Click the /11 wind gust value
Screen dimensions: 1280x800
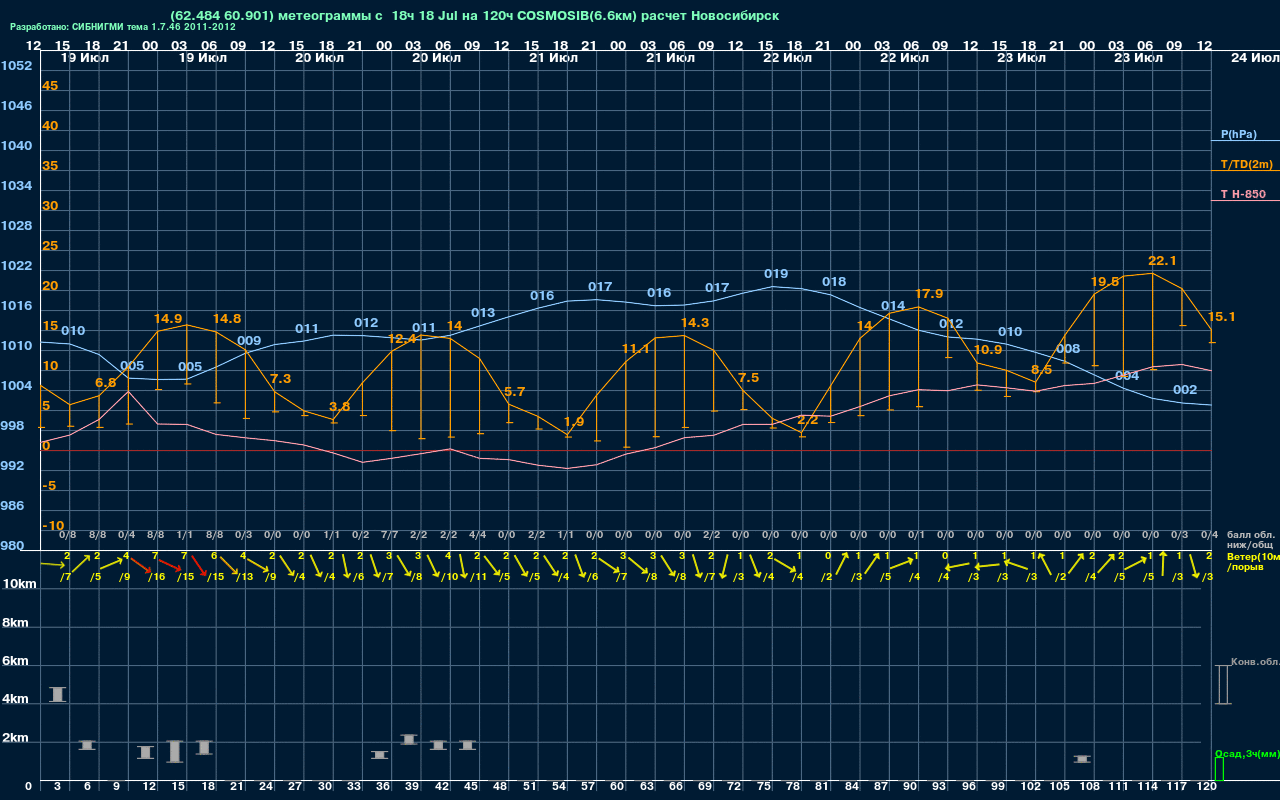[x=479, y=577]
